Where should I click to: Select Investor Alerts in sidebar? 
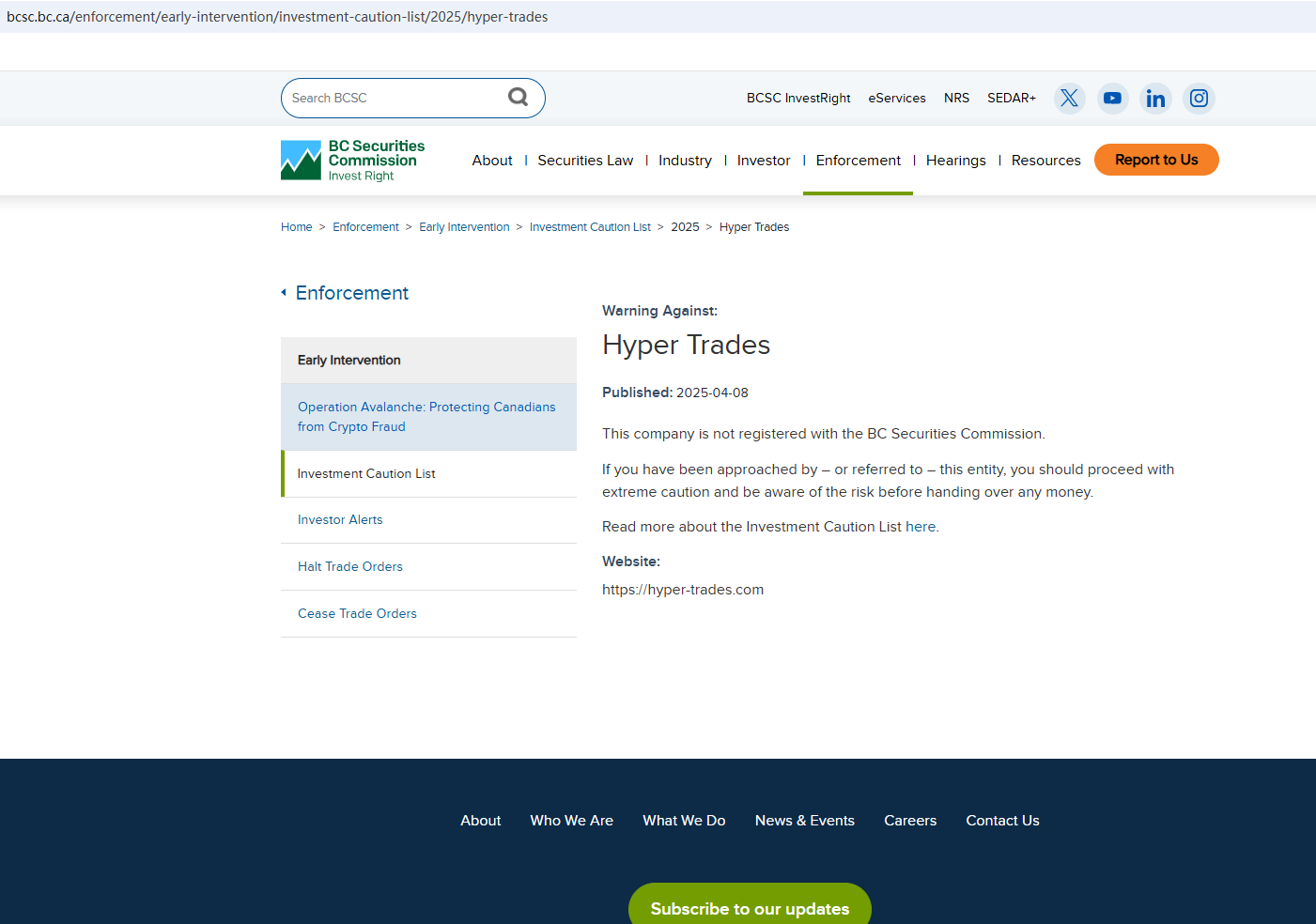point(340,520)
